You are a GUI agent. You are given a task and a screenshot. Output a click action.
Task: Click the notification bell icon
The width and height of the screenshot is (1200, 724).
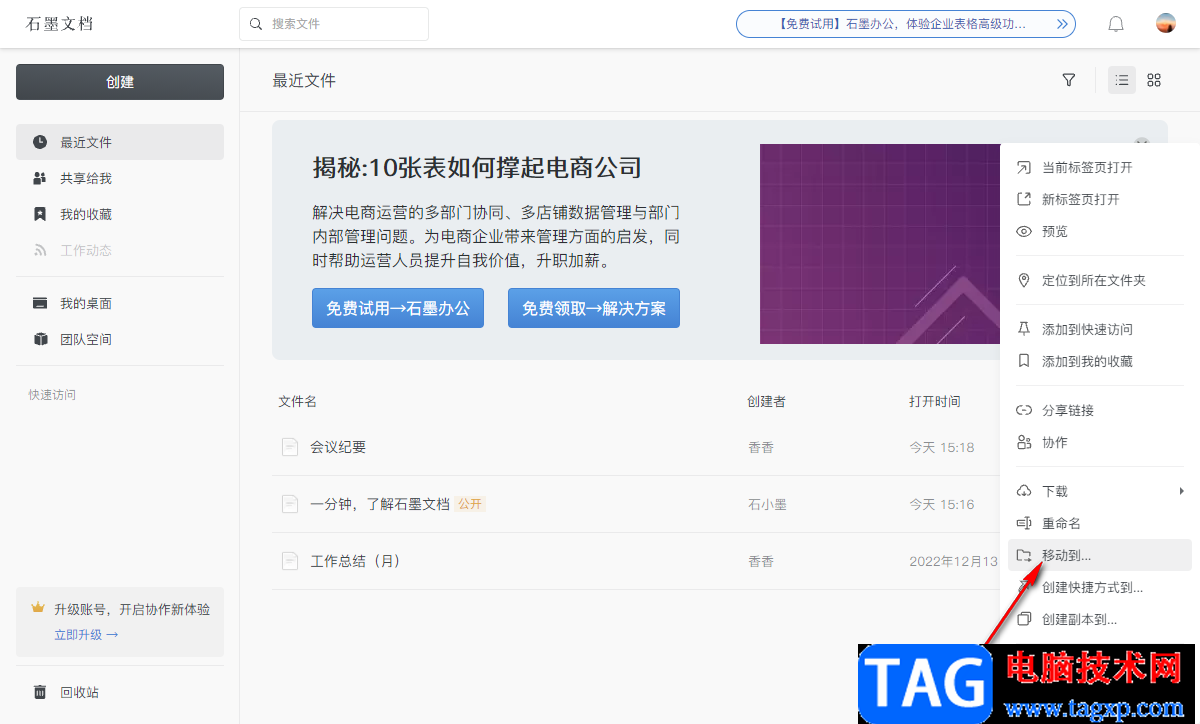click(1116, 24)
